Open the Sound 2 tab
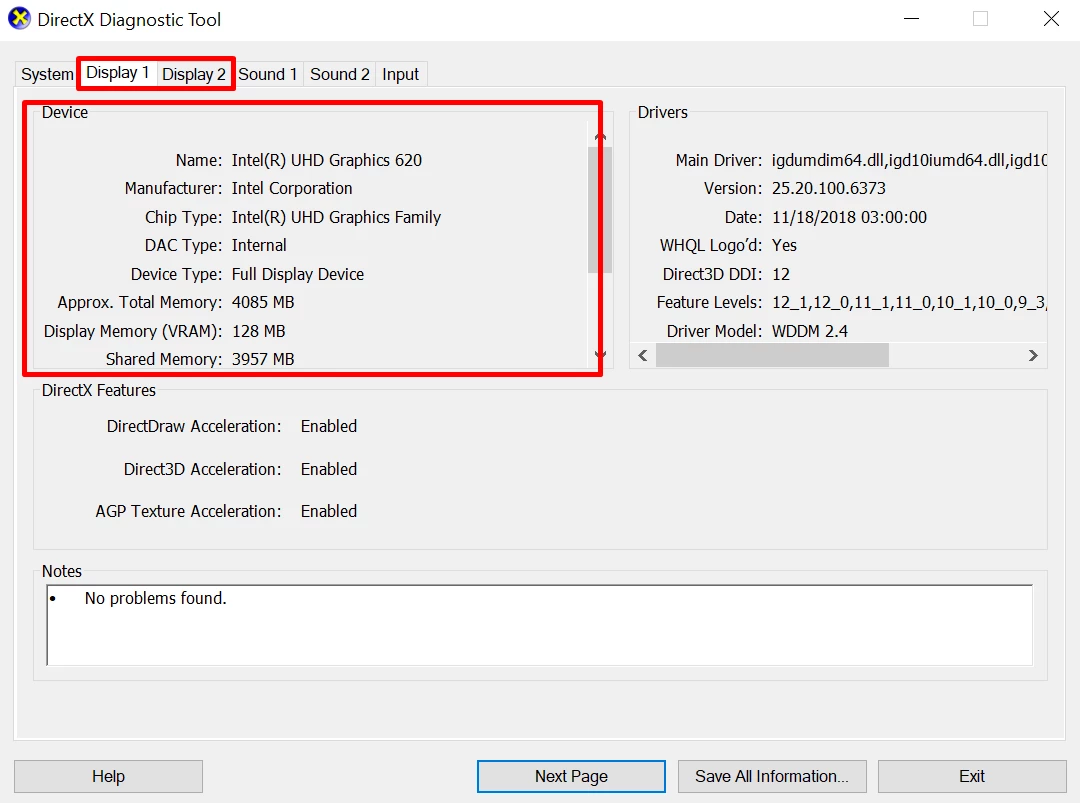Image resolution: width=1080 pixels, height=803 pixels. tap(340, 74)
